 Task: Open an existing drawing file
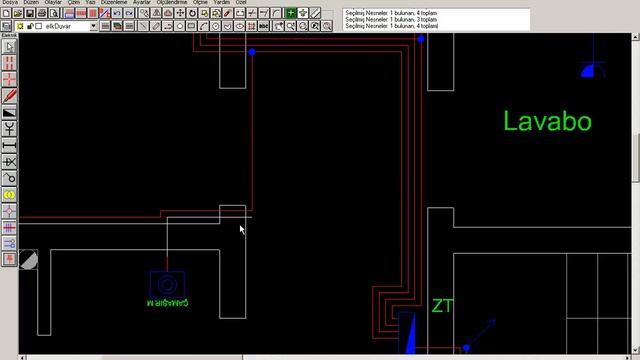(18, 13)
